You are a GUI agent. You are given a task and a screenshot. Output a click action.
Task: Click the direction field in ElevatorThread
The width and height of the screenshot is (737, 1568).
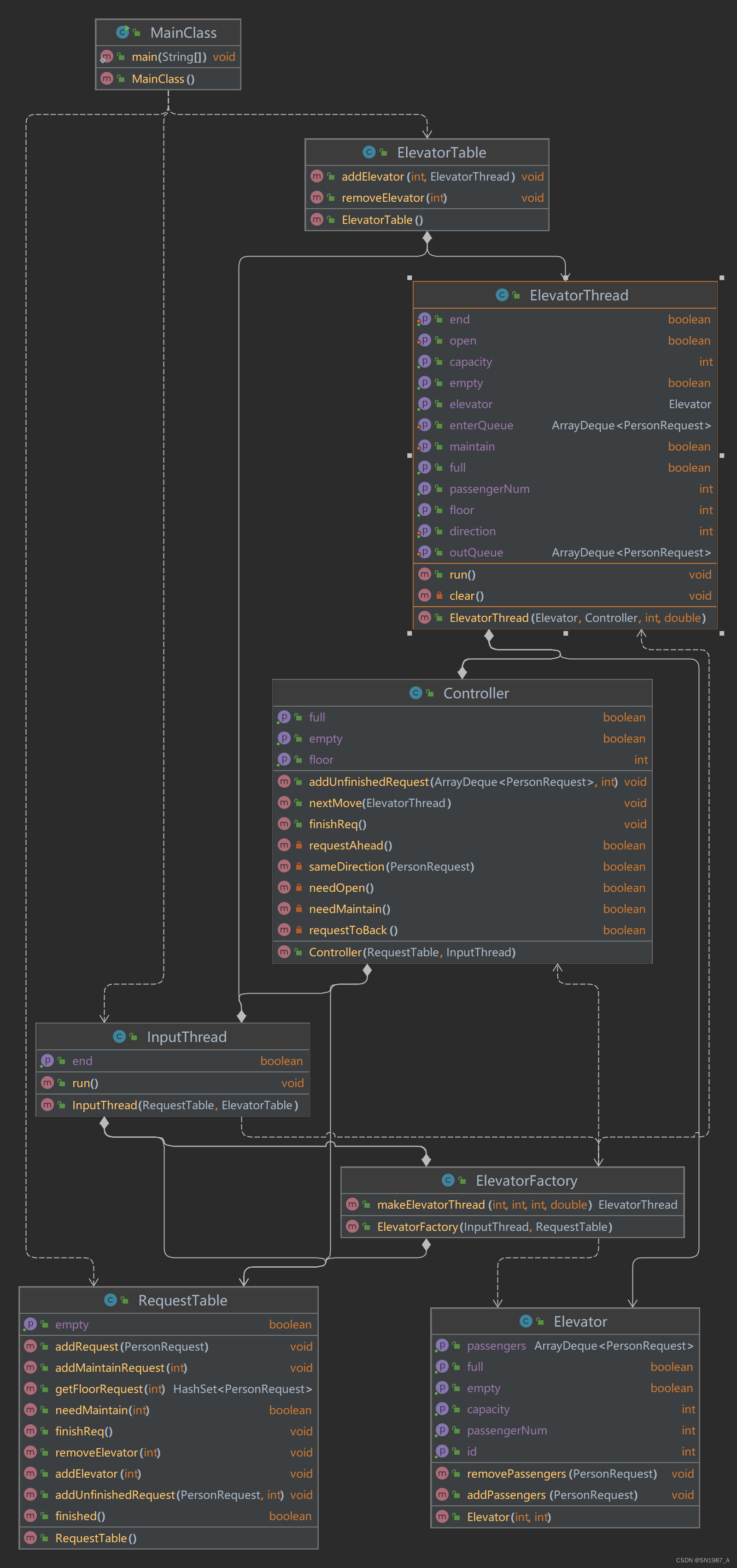click(565, 532)
